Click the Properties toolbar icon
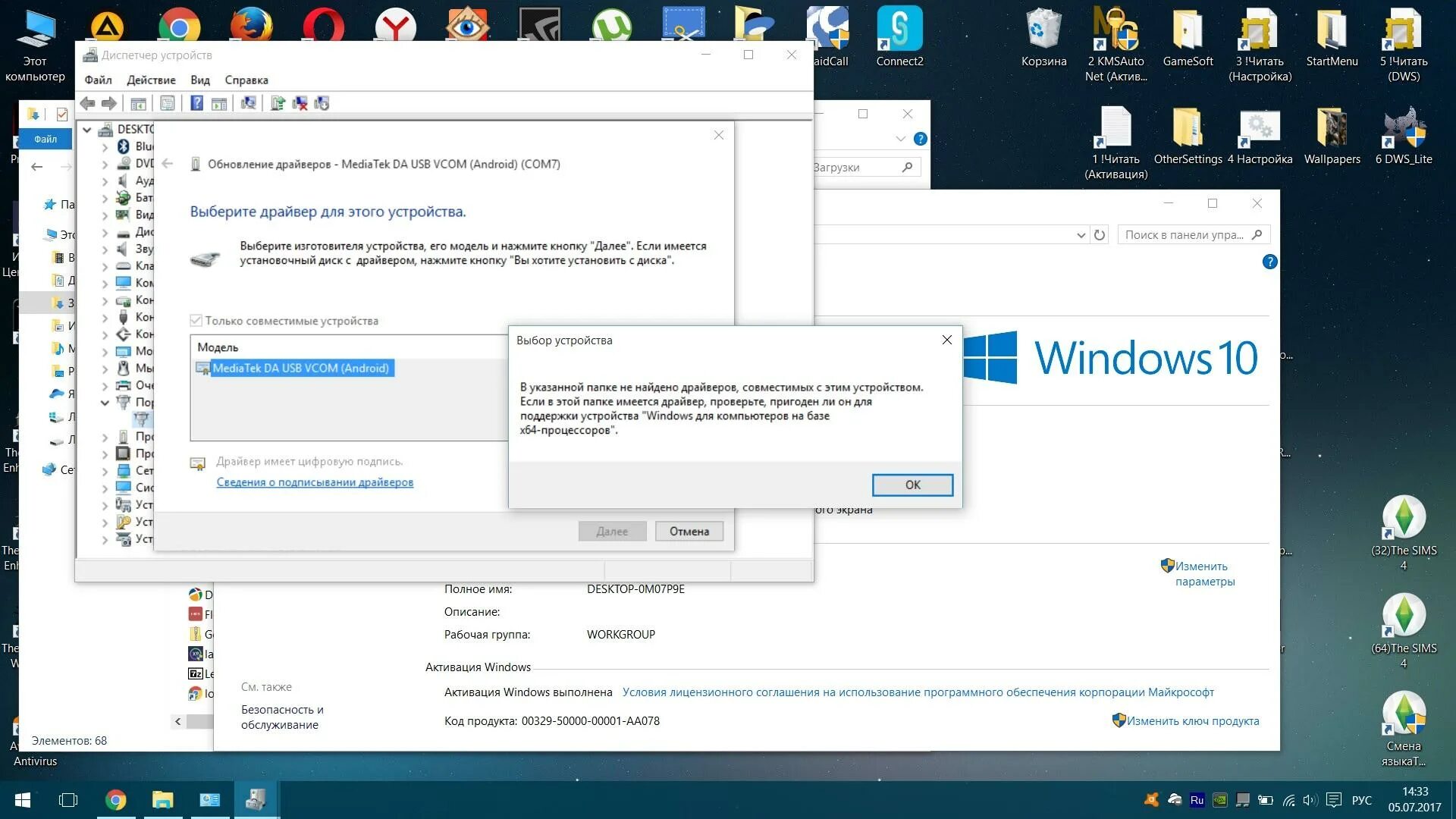The height and width of the screenshot is (819, 1456). coord(168,103)
